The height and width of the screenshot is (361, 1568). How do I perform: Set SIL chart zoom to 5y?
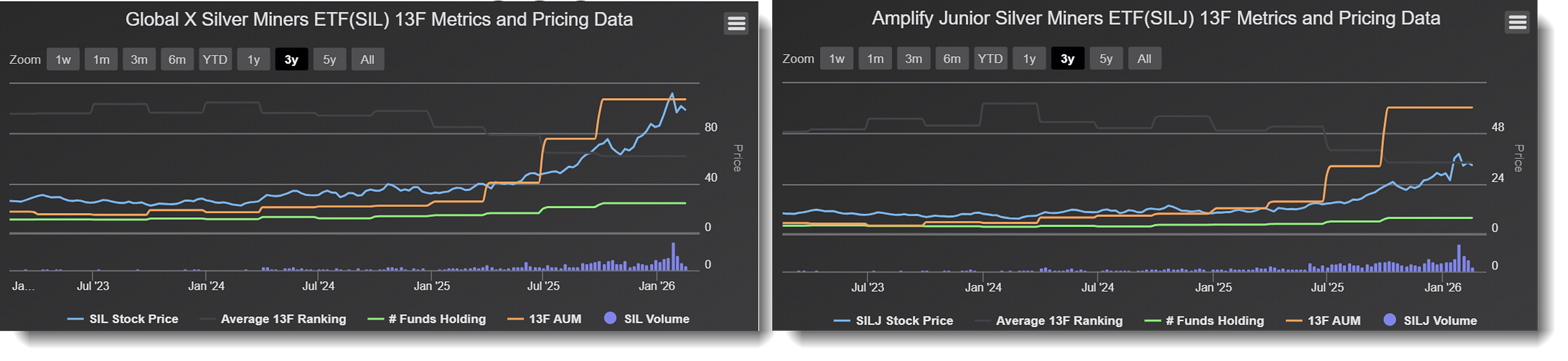pos(329,60)
